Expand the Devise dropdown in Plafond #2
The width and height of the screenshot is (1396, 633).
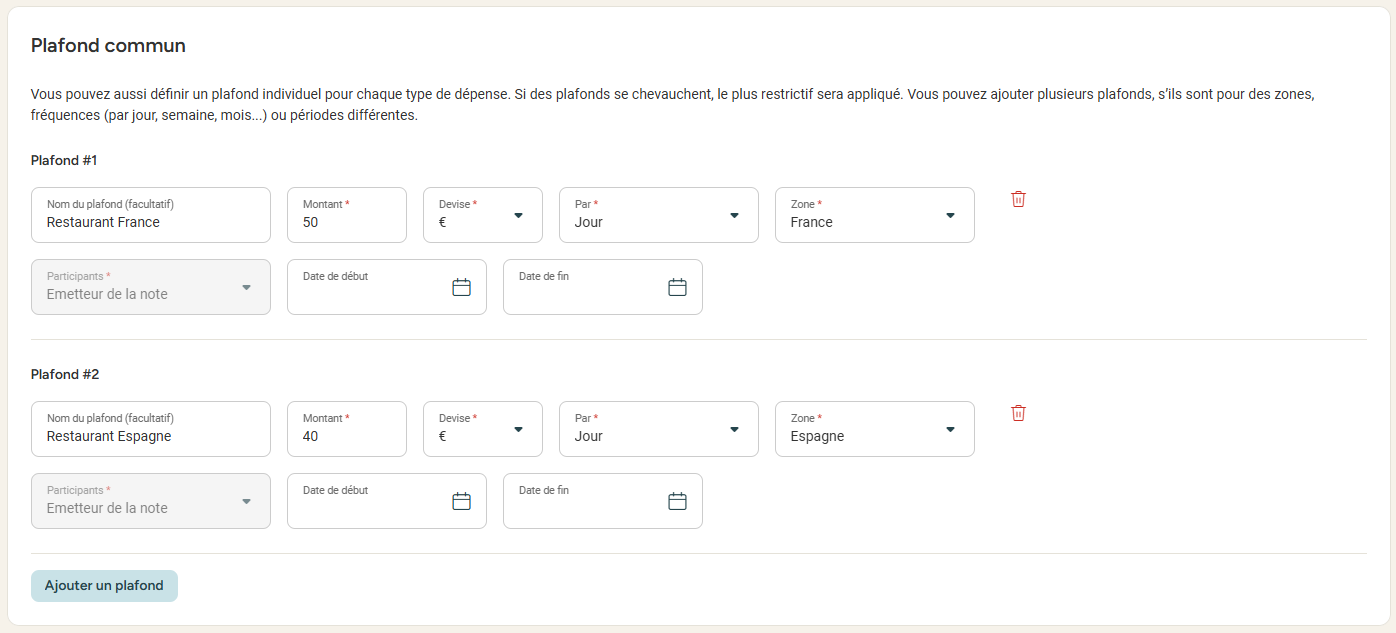(483, 429)
